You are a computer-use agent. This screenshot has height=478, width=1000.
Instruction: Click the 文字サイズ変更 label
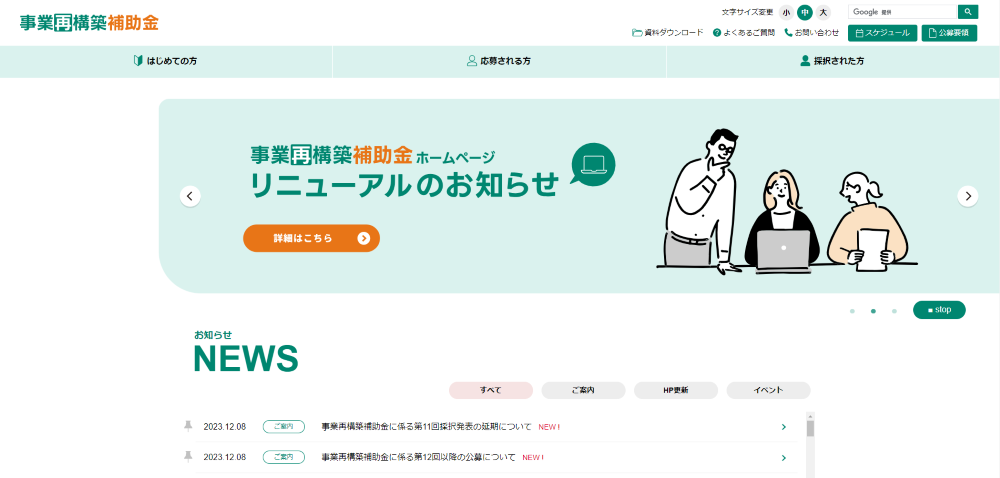[747, 12]
